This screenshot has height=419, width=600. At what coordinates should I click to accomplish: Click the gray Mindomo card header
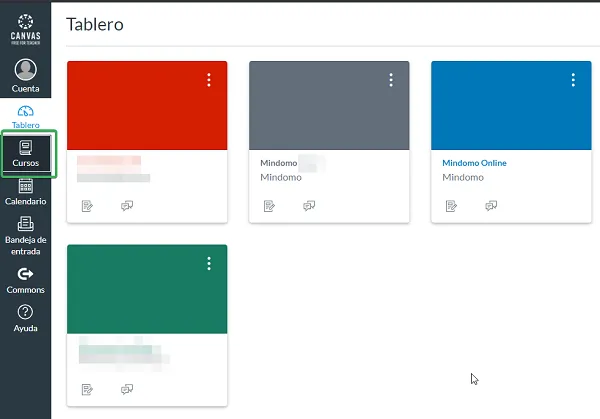(x=329, y=105)
